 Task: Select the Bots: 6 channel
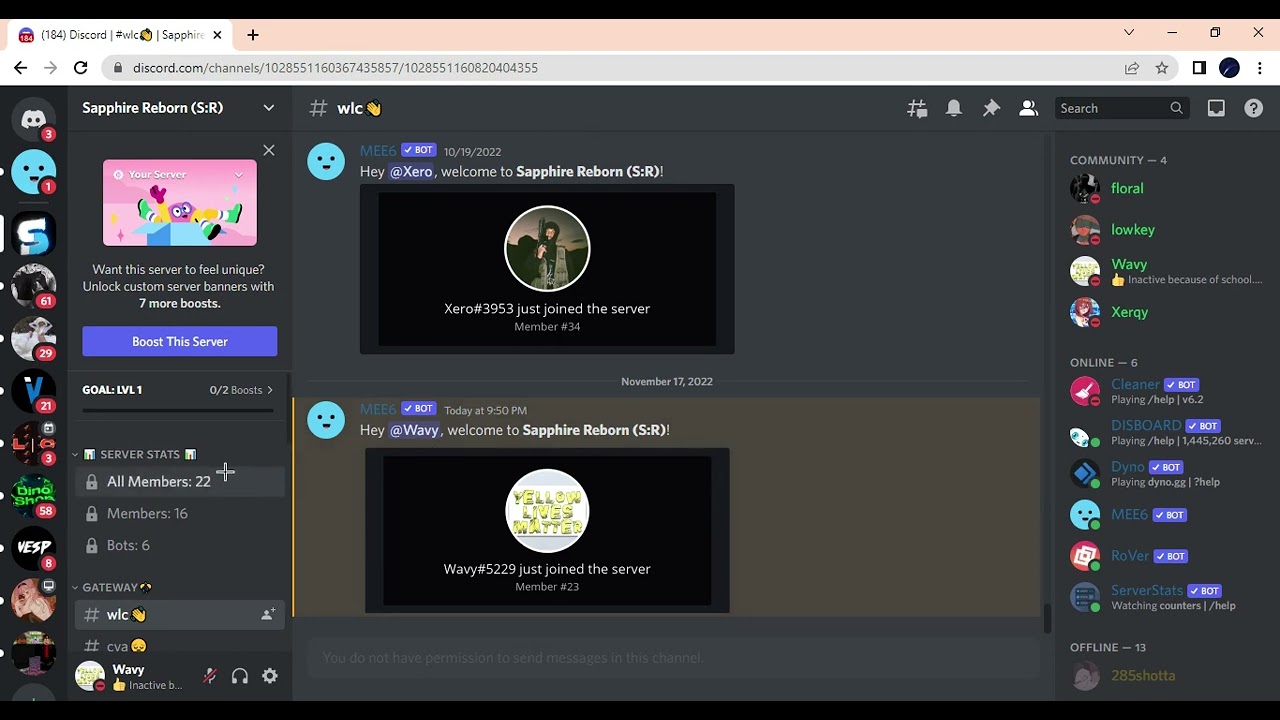[x=180, y=546]
